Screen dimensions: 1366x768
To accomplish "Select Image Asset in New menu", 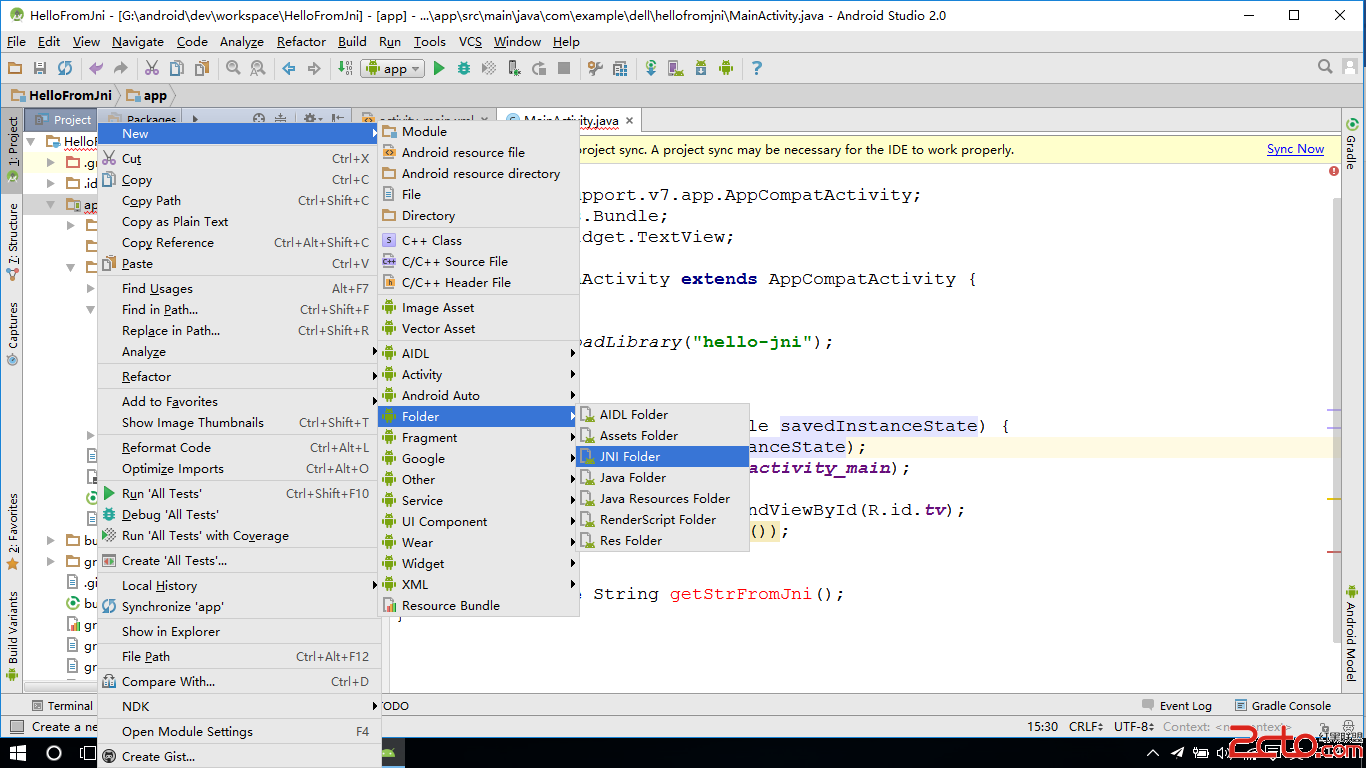I will pyautogui.click(x=478, y=307).
